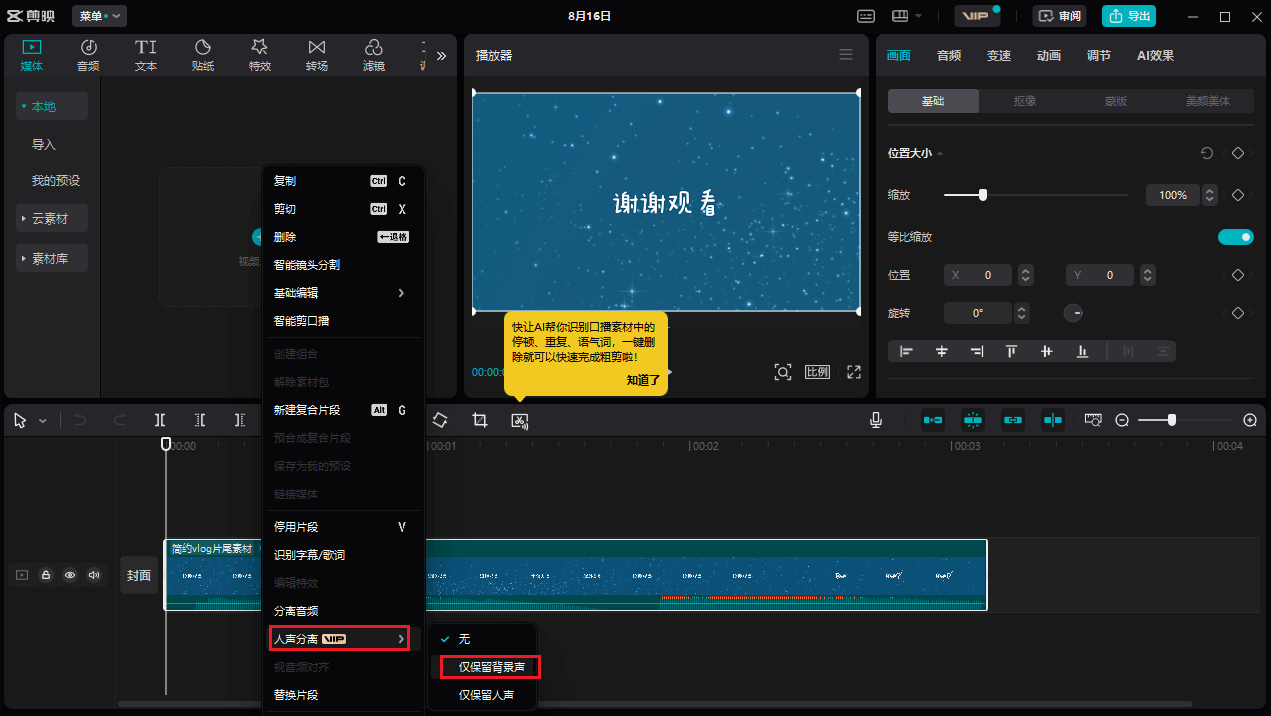Expand the 云素材 cloud materials section
The width and height of the screenshot is (1271, 716).
click(51, 217)
